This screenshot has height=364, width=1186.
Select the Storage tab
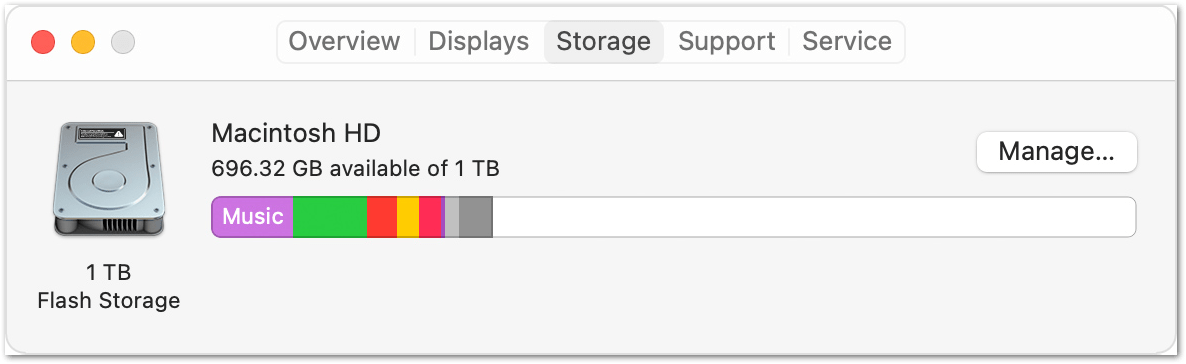604,41
